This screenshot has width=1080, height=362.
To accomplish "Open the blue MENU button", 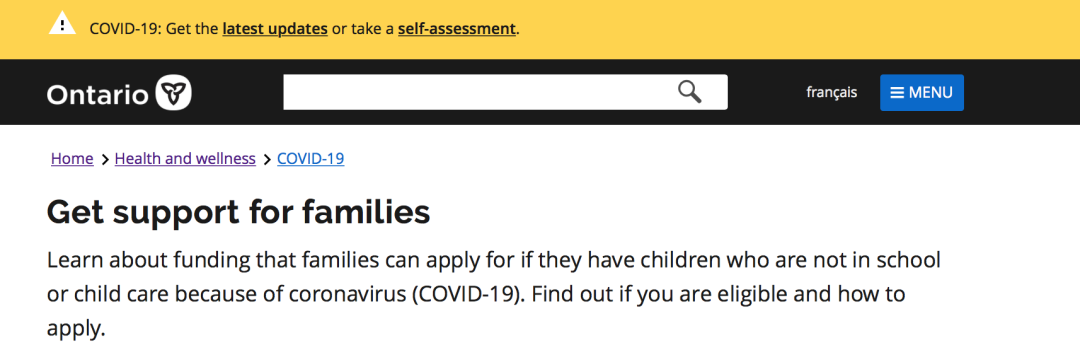I will point(922,92).
